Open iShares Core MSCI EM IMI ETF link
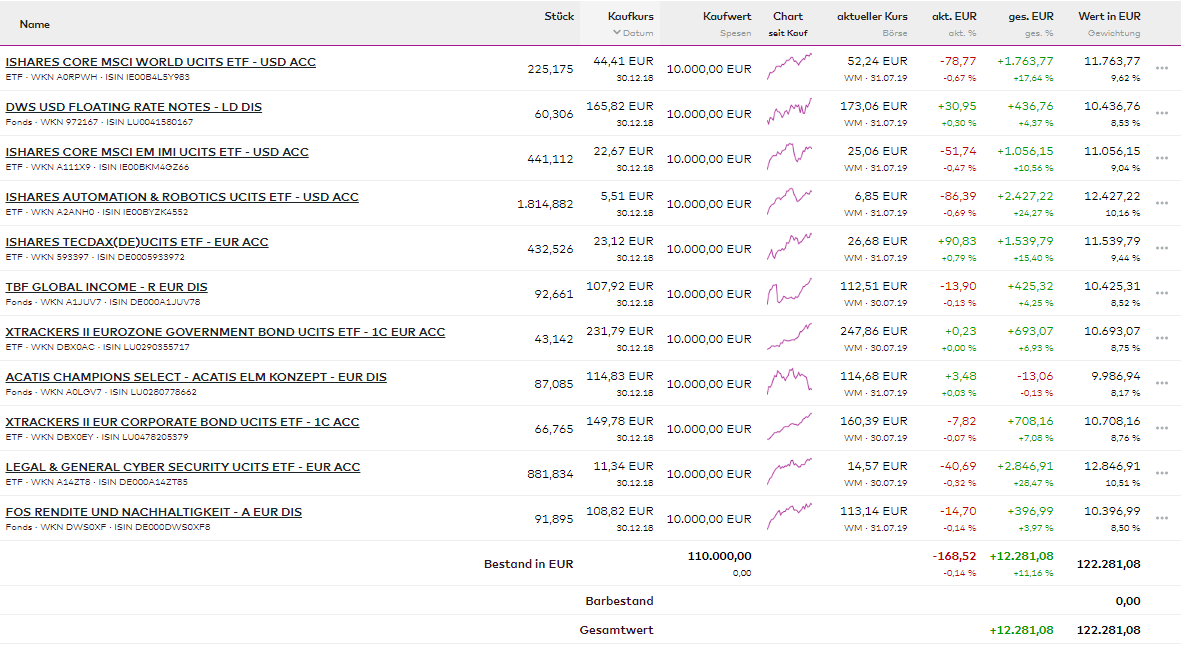This screenshot has height=651, width=1186. (x=157, y=152)
